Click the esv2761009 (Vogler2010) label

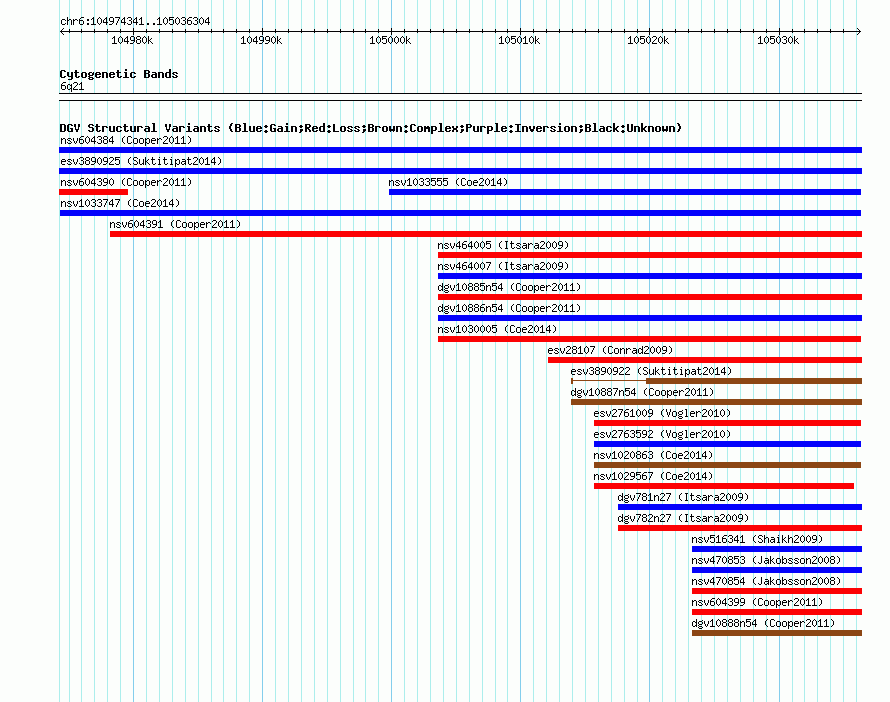(662, 413)
